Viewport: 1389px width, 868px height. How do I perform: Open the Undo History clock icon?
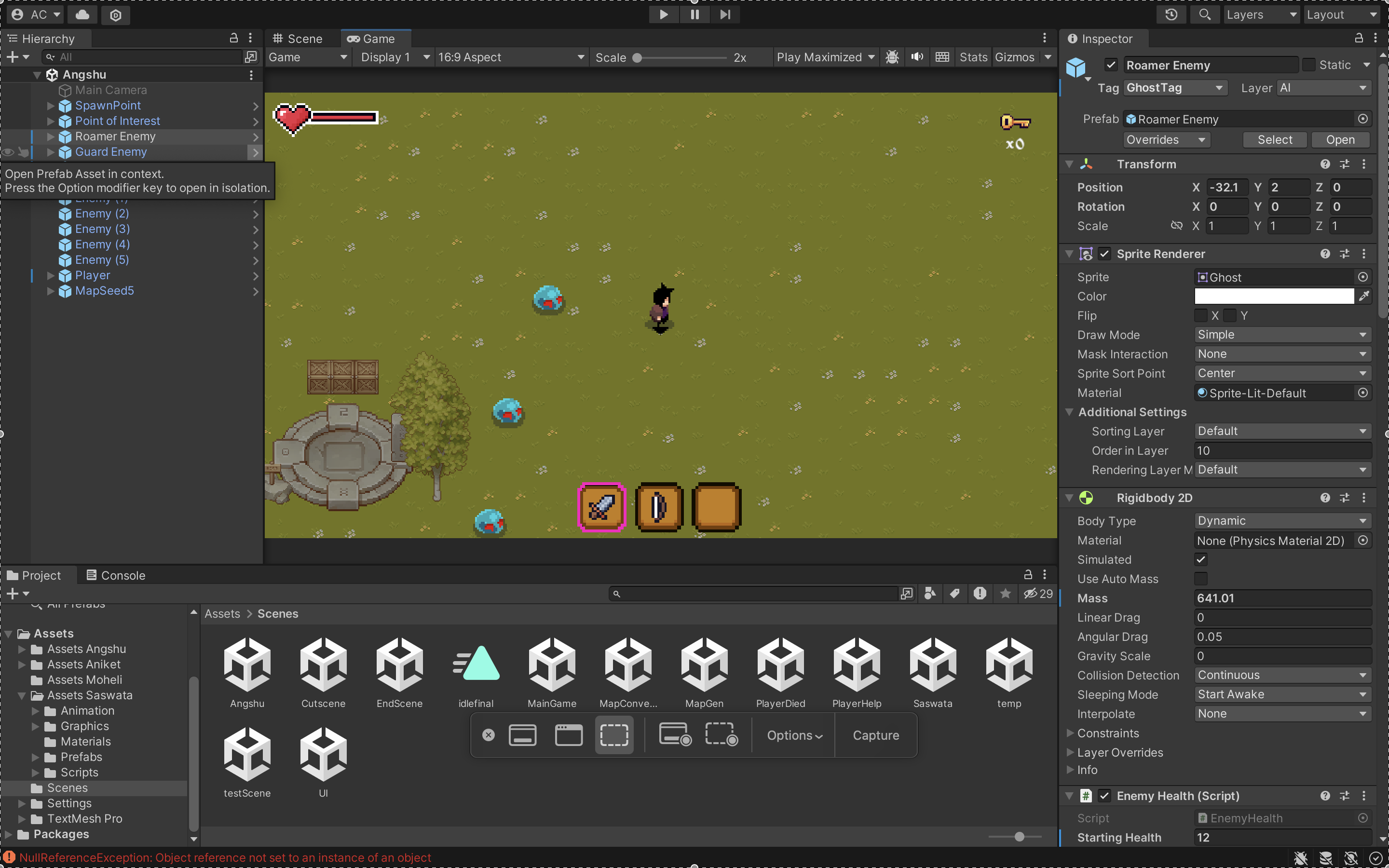click(1171, 14)
